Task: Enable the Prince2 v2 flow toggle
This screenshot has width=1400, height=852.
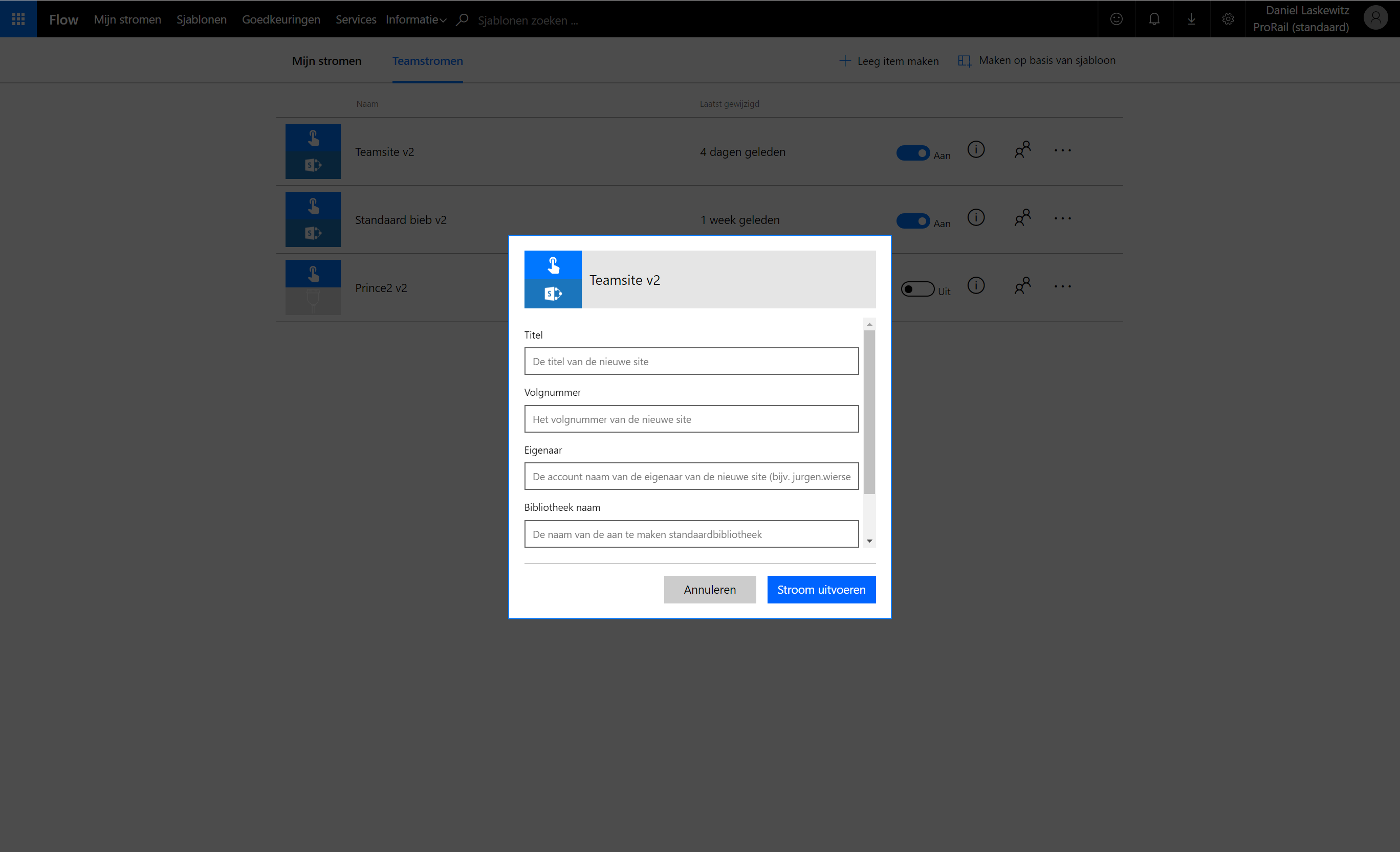Action: point(917,289)
